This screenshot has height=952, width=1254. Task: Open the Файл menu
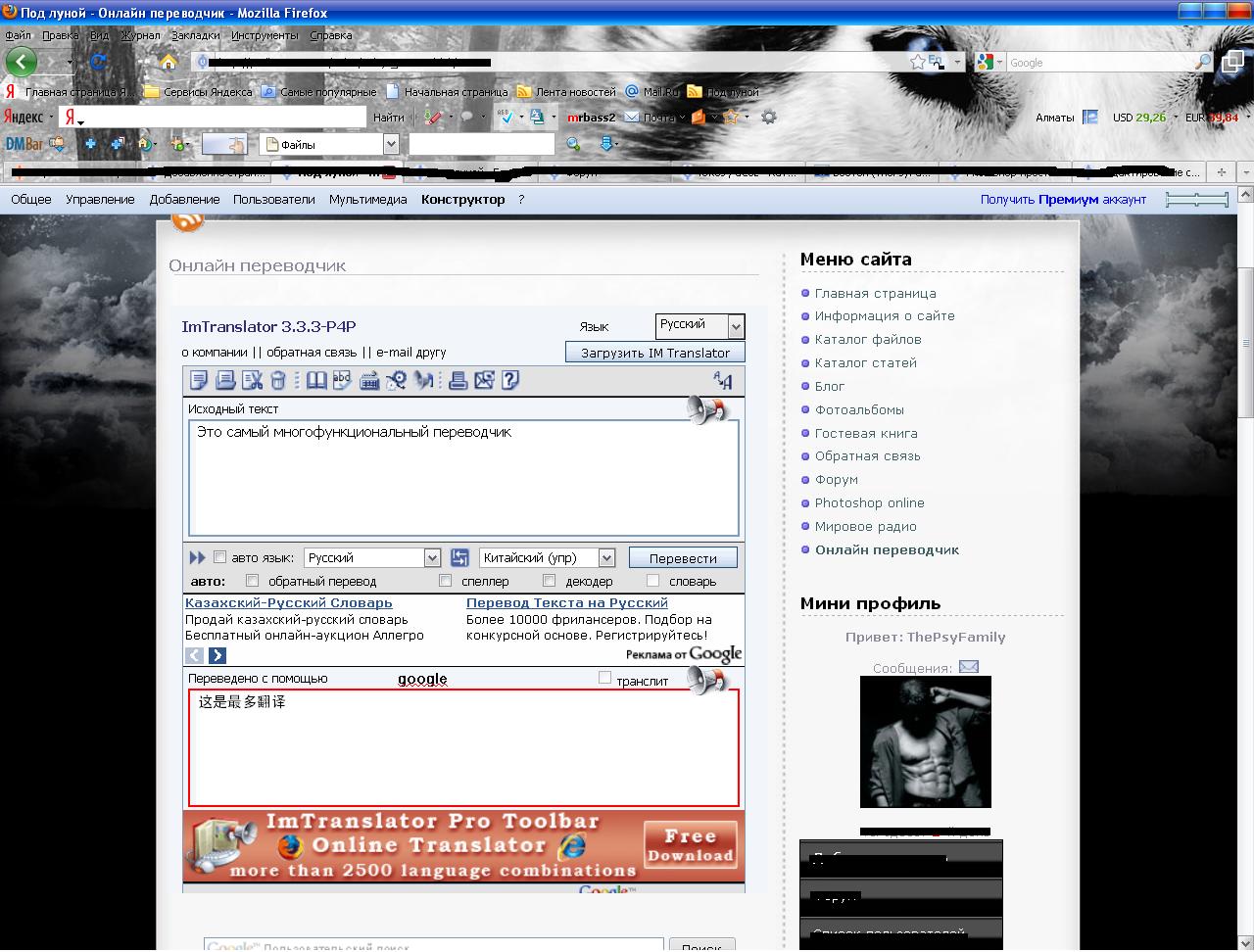[x=18, y=35]
